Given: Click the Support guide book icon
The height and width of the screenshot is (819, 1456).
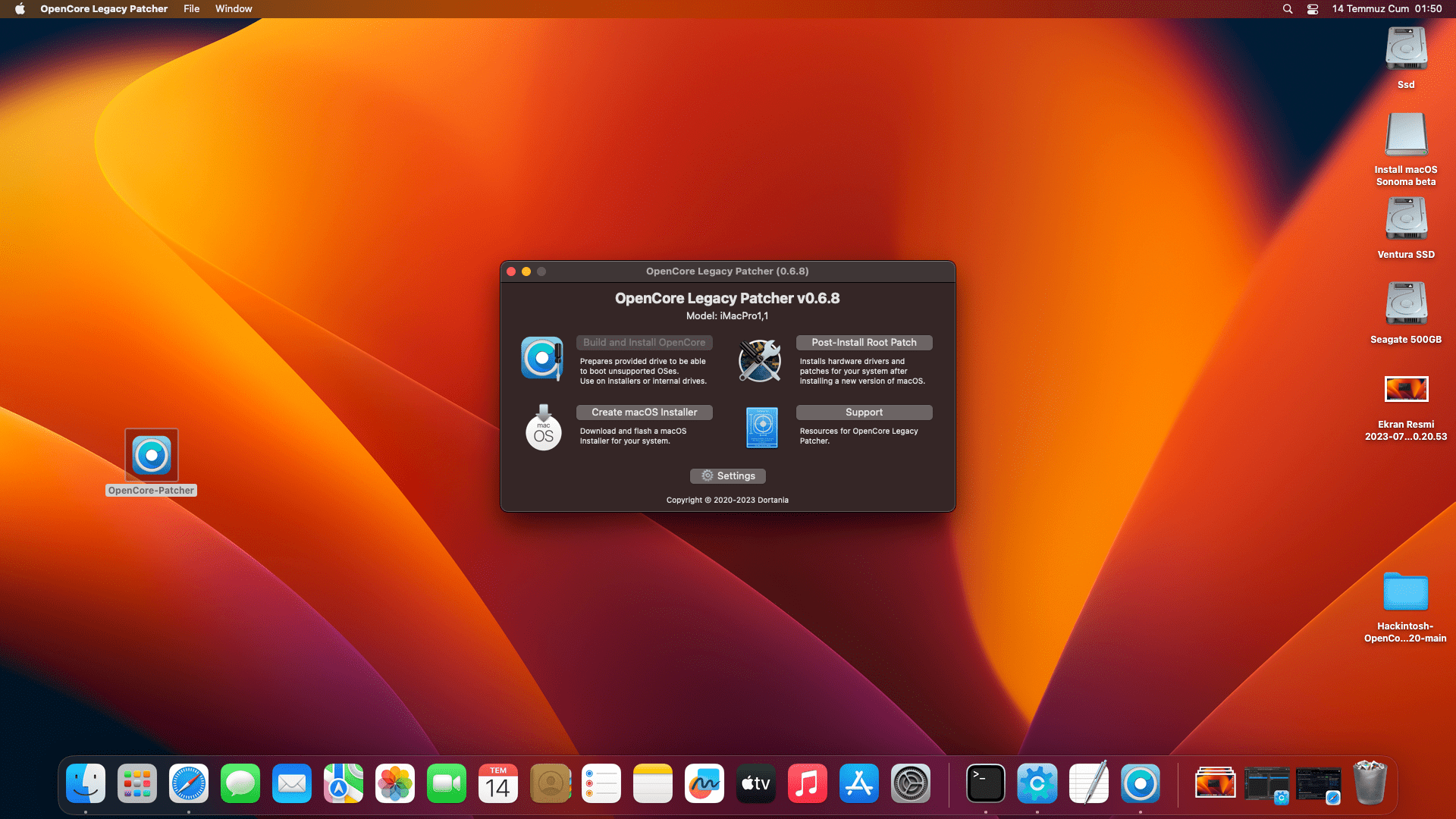Looking at the screenshot, I should [x=761, y=427].
